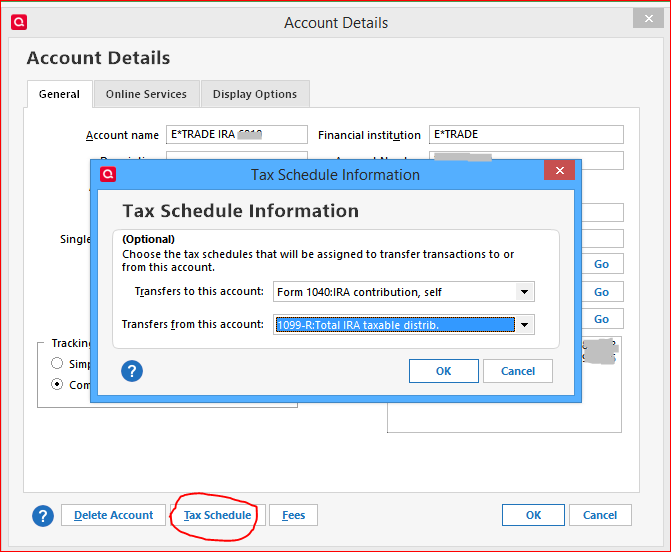Click the Transfers to this account label
This screenshot has height=552, width=671.
[199, 291]
